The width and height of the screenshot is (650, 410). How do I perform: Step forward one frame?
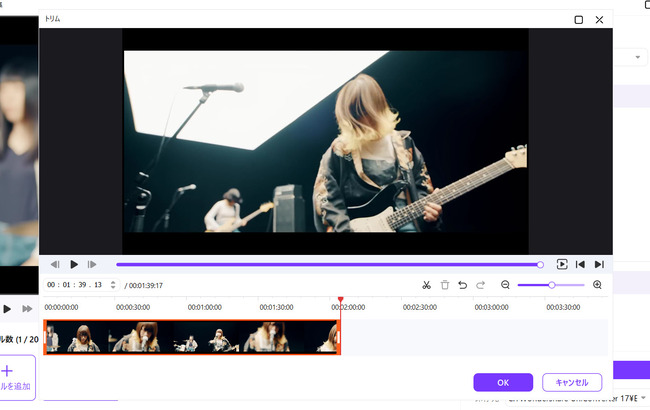click(x=92, y=264)
